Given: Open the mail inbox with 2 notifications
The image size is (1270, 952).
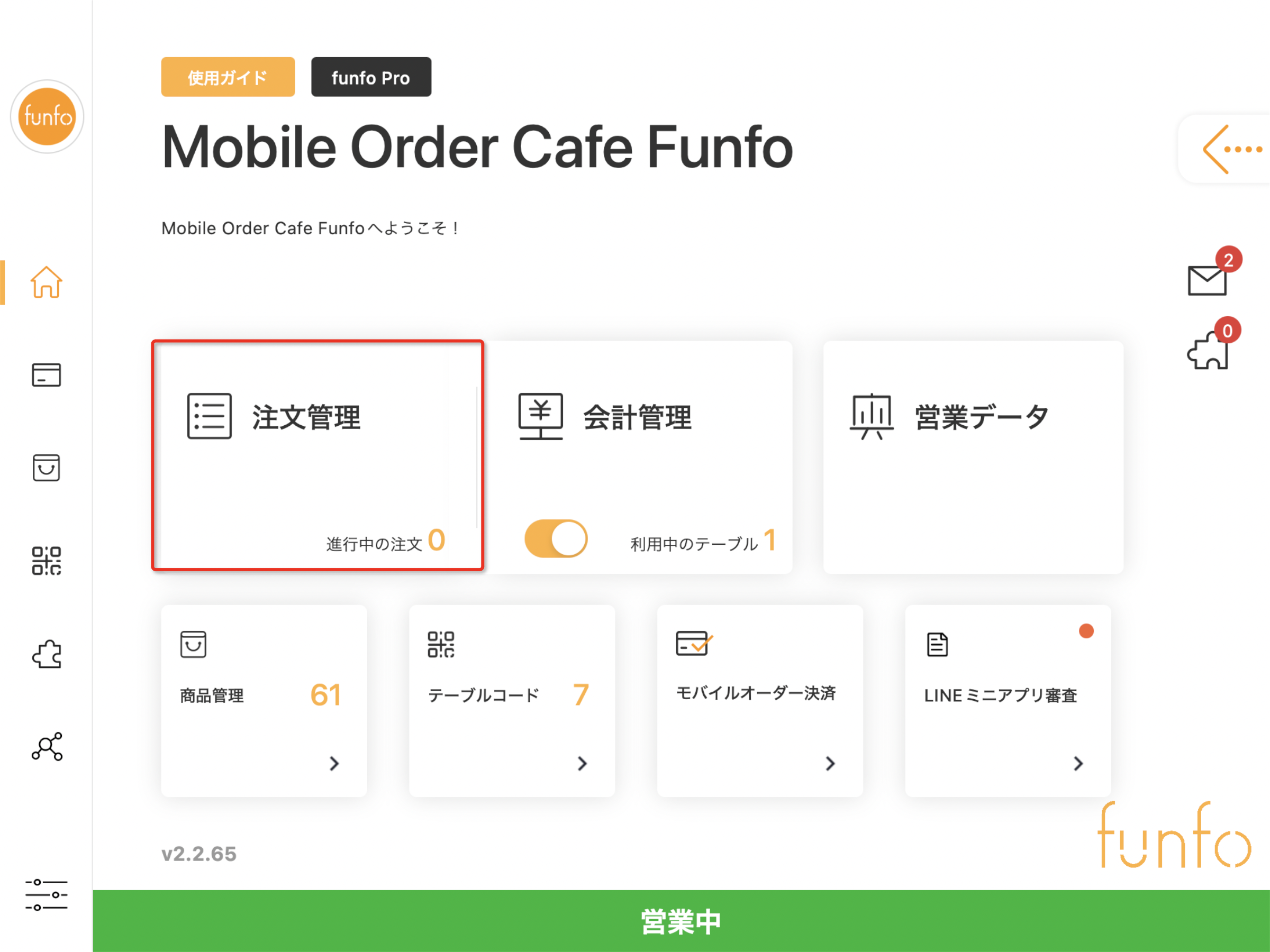Looking at the screenshot, I should pos(1207,280).
